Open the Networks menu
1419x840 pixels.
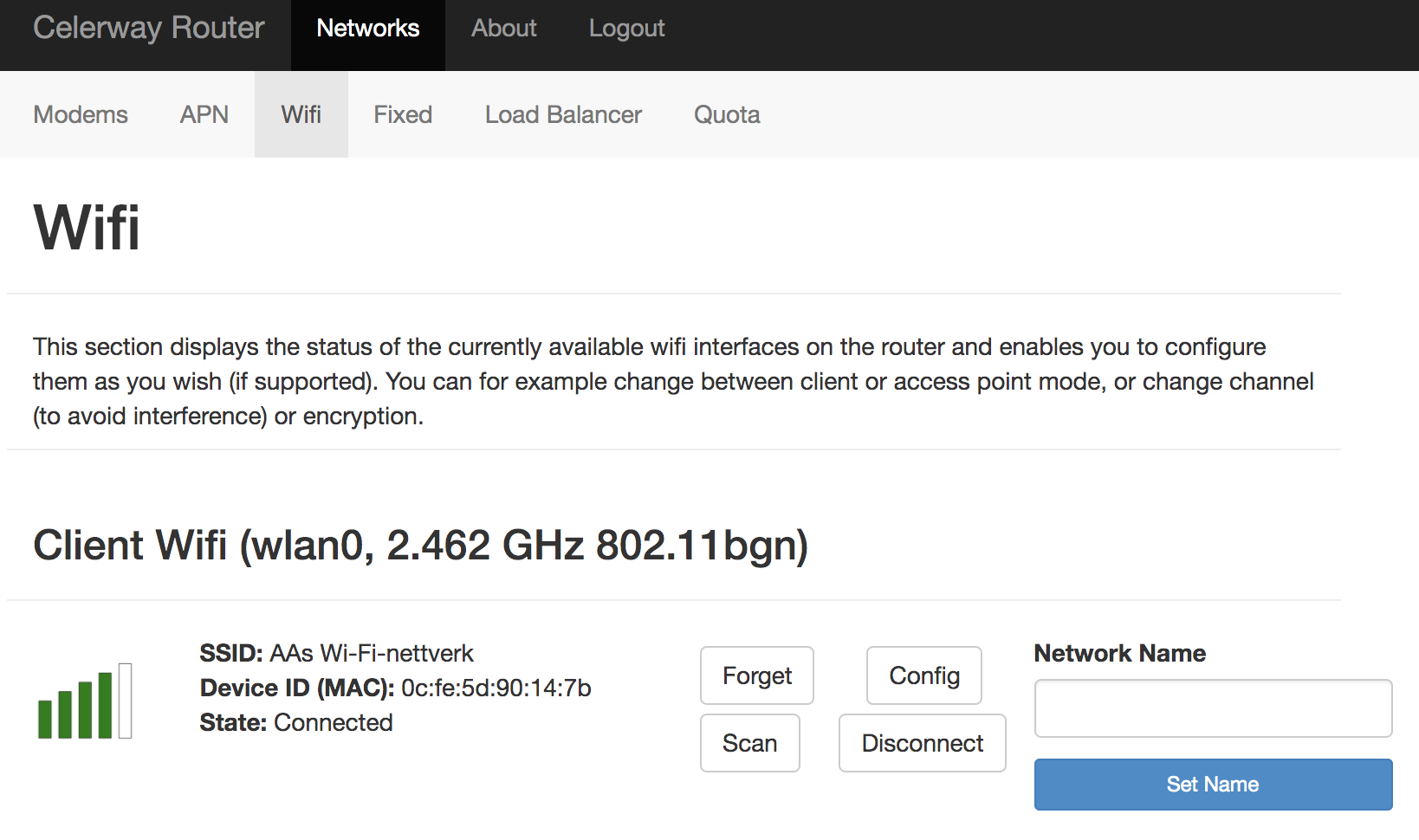(x=367, y=28)
